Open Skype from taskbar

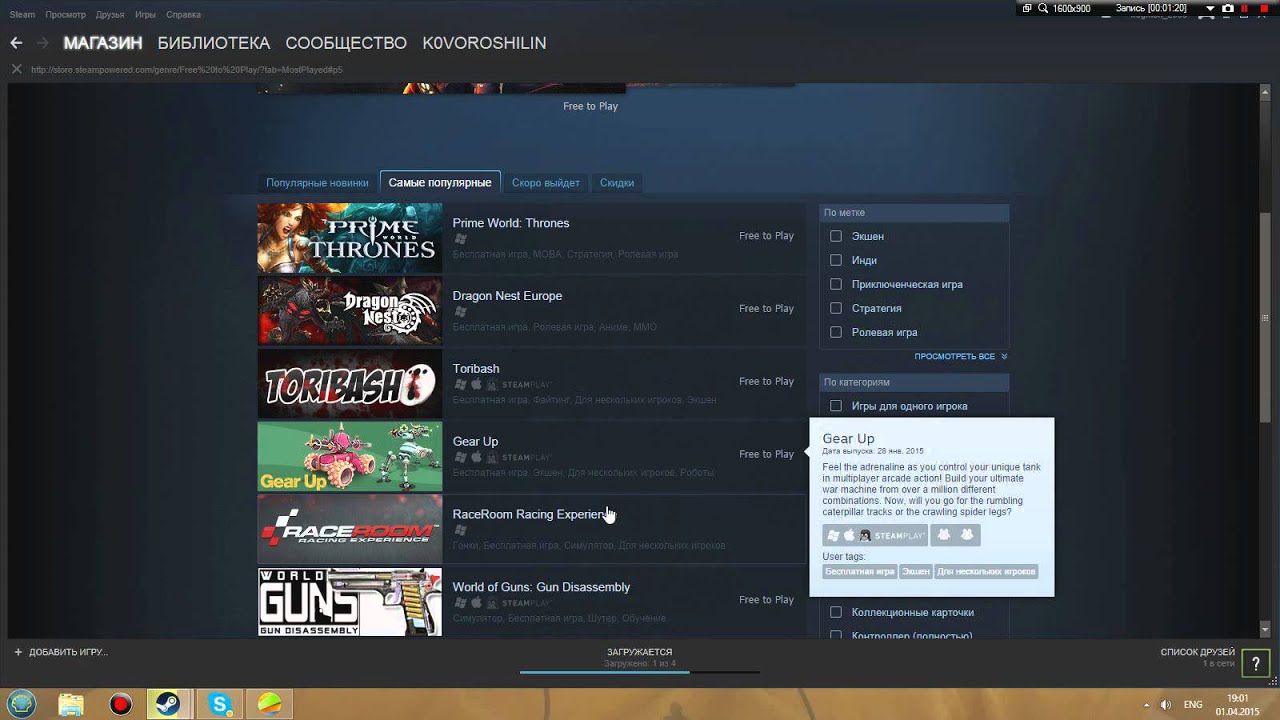click(x=220, y=704)
